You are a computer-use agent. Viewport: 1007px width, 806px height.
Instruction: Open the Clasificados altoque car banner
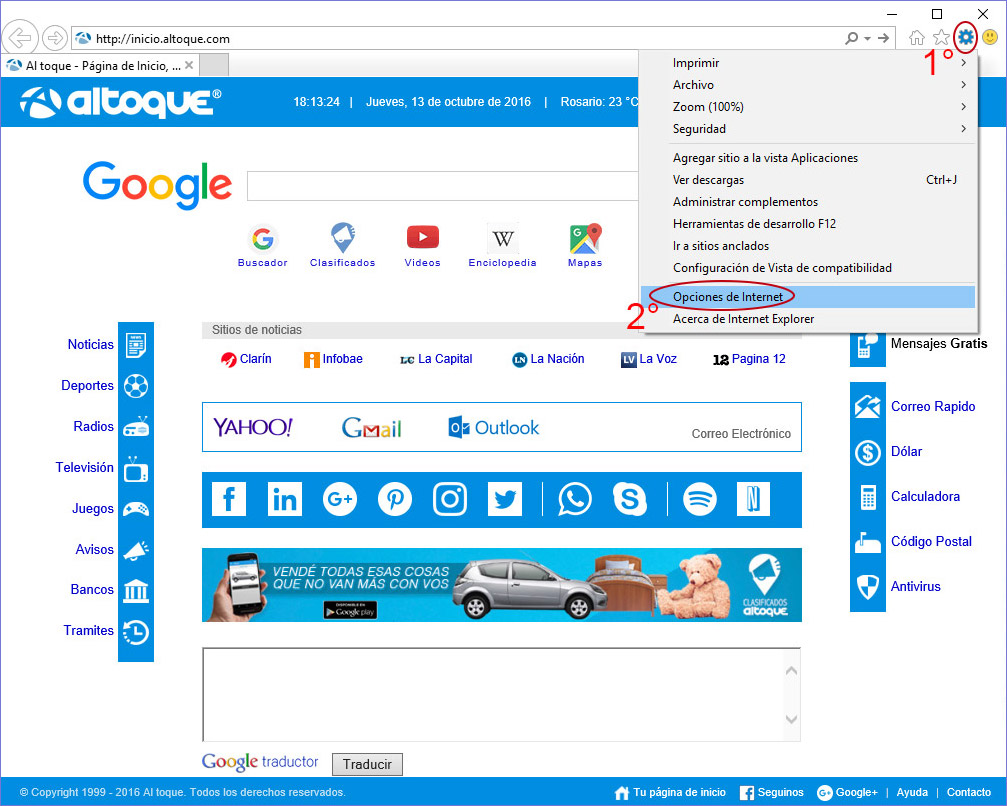pyautogui.click(x=502, y=585)
